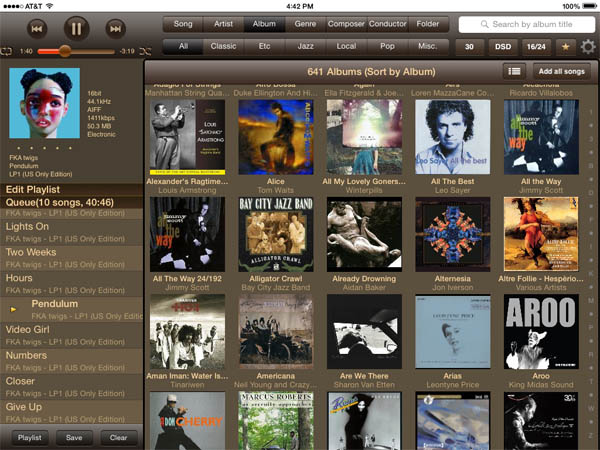The width and height of the screenshot is (600, 450).
Task: Jump to letter T in index
Action: coord(591,382)
